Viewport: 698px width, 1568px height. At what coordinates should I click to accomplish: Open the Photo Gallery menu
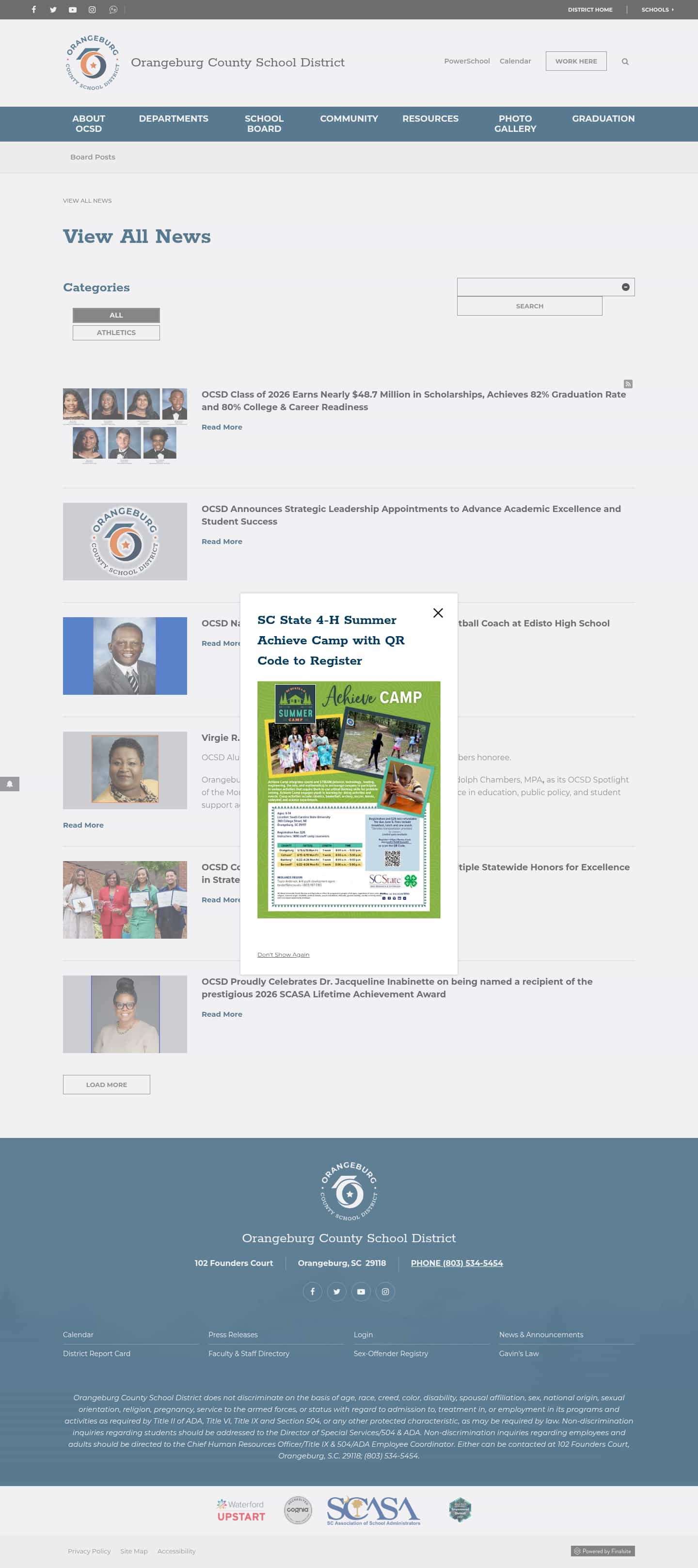(515, 124)
